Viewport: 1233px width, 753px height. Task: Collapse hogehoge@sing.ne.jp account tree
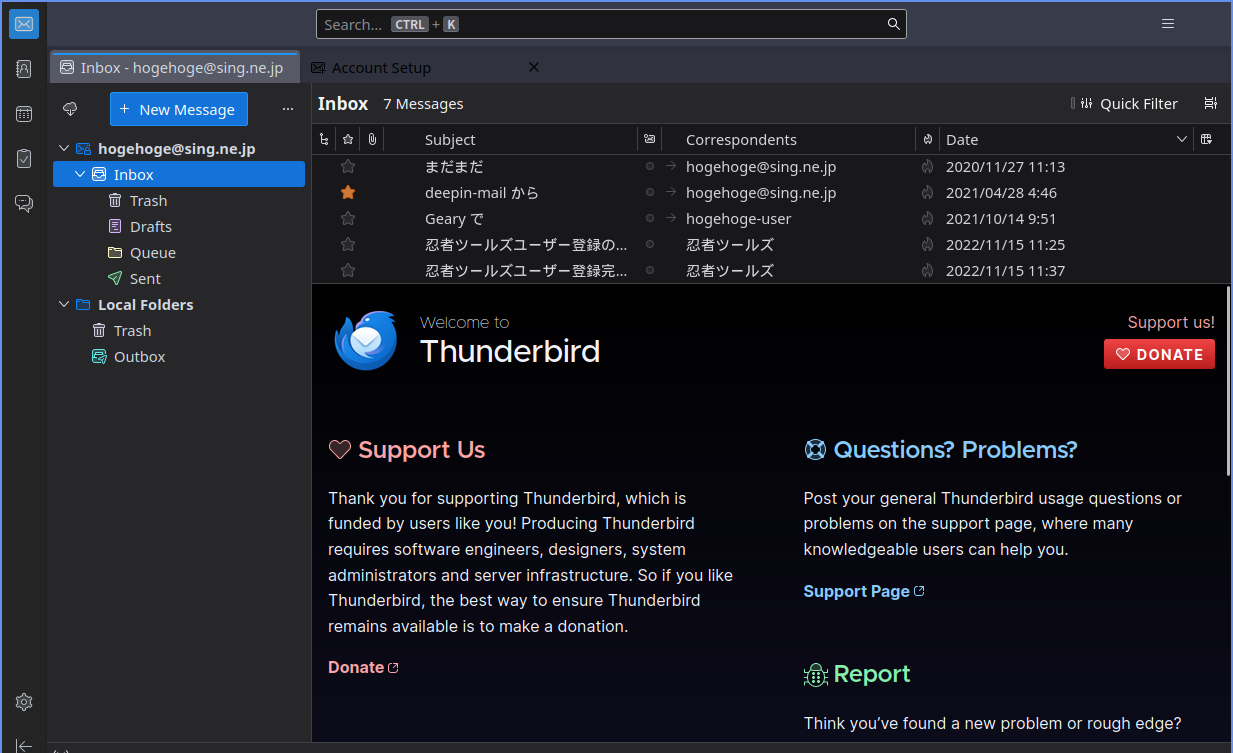click(64, 149)
